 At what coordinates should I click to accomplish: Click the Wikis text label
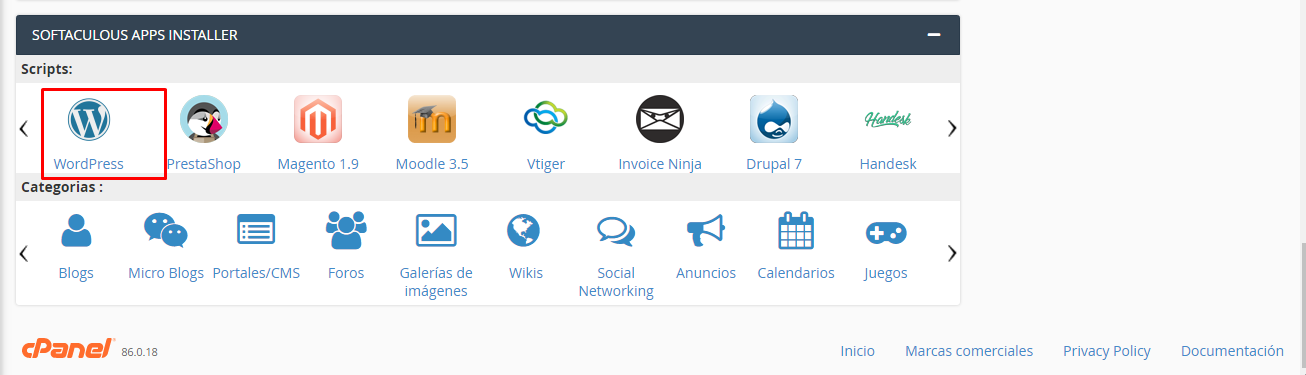pos(526,273)
